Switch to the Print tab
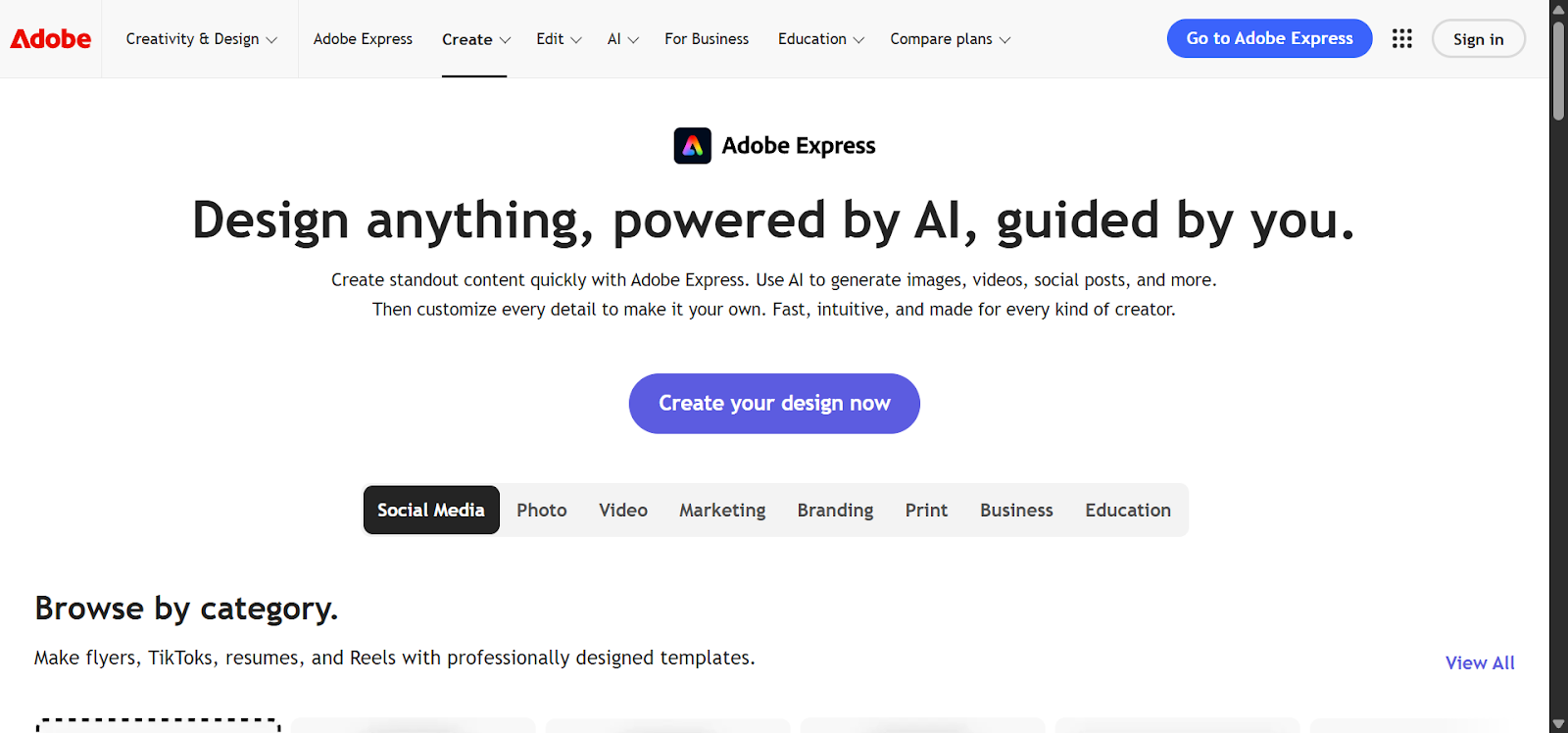 click(926, 510)
